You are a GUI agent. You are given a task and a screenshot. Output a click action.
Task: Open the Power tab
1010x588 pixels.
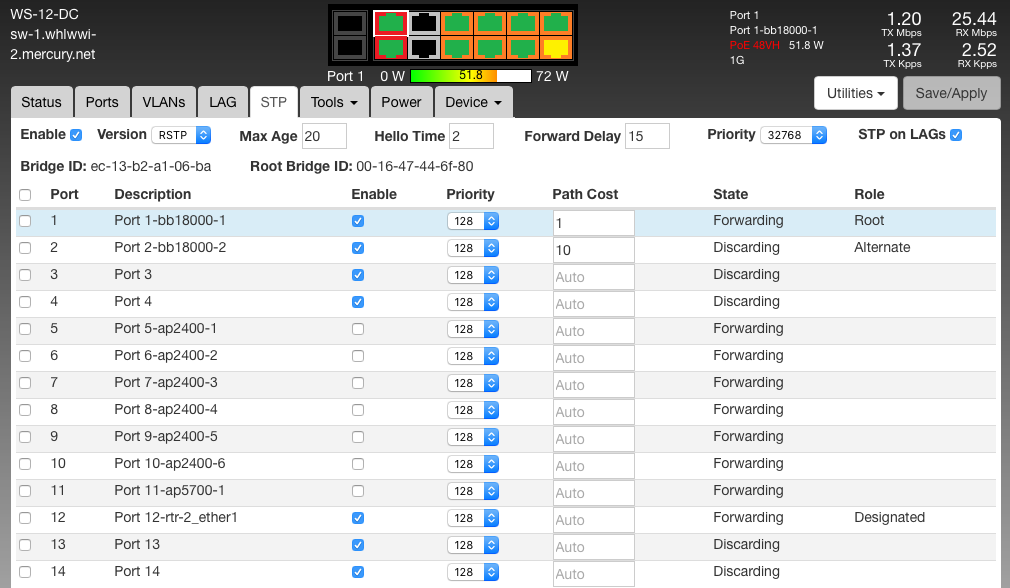click(x=401, y=102)
